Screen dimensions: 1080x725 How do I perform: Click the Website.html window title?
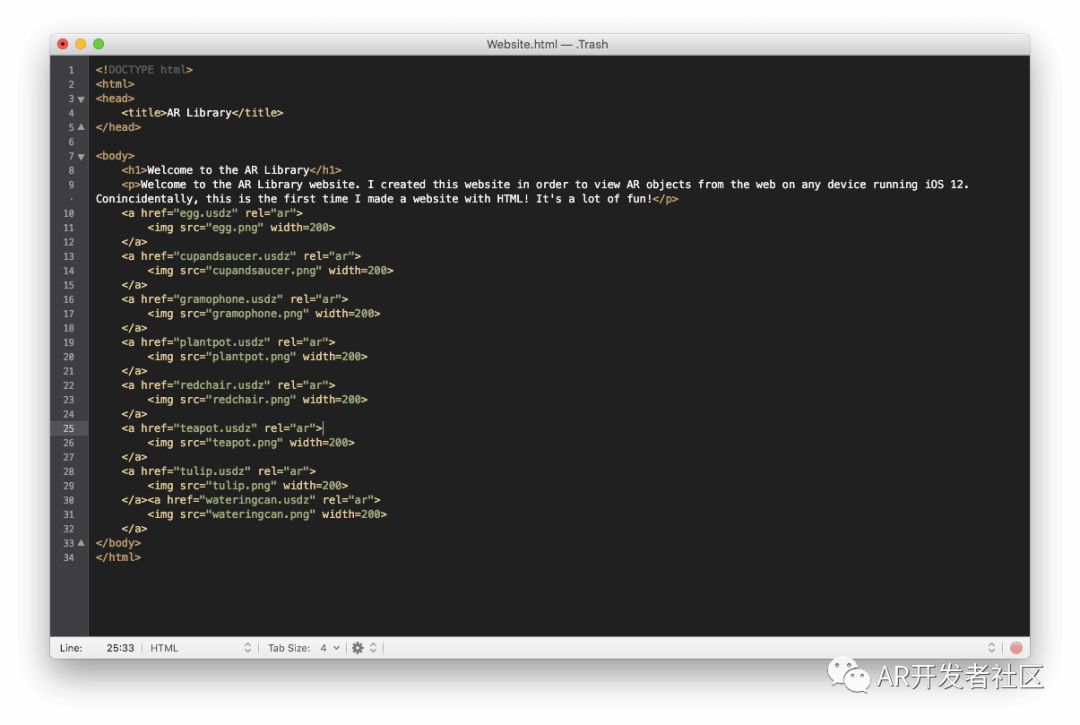click(x=547, y=44)
